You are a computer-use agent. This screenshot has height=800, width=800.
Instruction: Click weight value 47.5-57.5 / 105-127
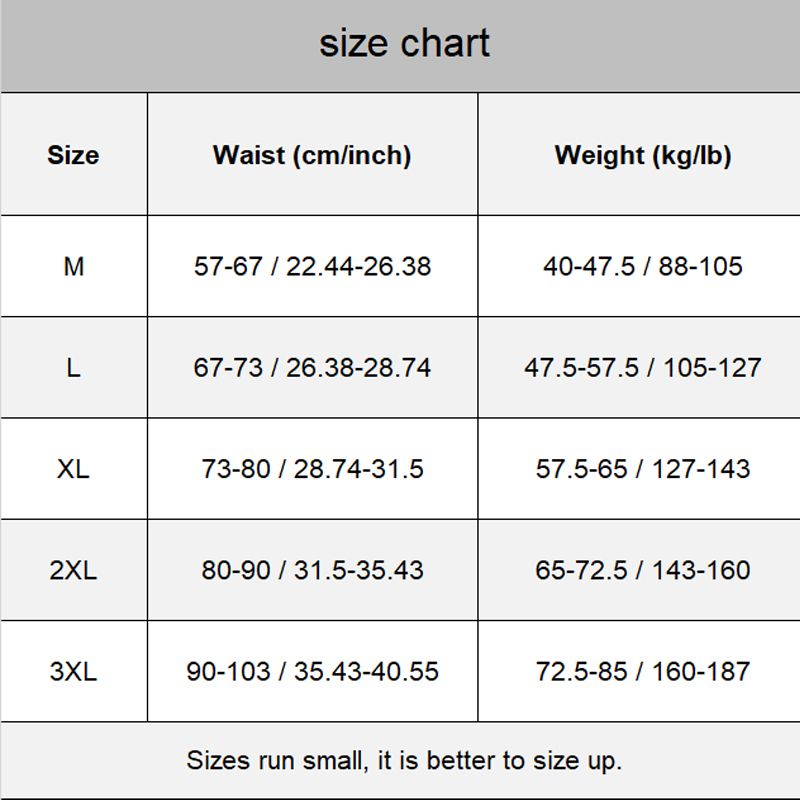[642, 368]
